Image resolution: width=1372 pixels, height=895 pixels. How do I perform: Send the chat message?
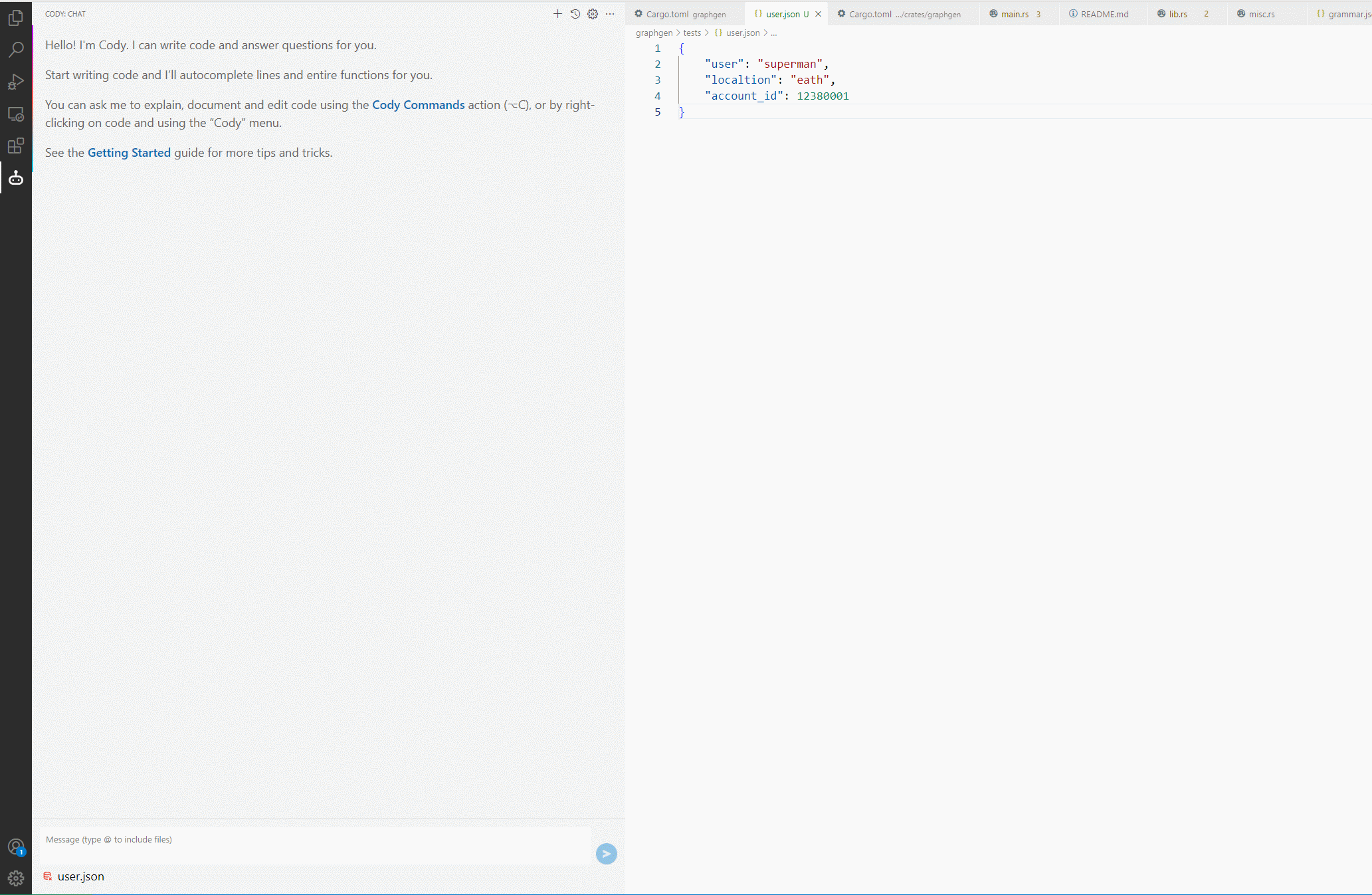click(x=606, y=854)
